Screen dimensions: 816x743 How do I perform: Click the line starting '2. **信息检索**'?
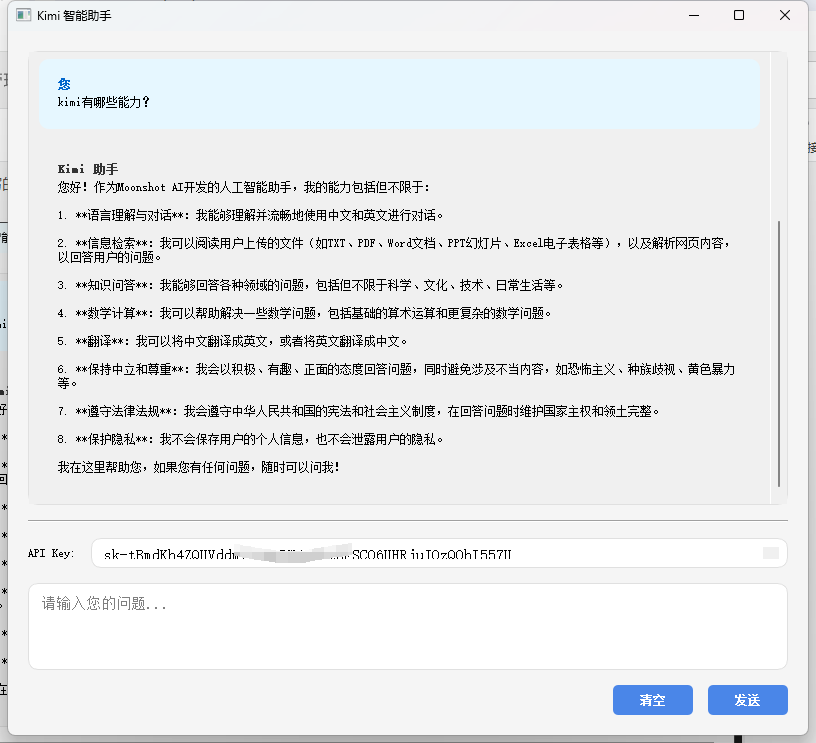394,250
